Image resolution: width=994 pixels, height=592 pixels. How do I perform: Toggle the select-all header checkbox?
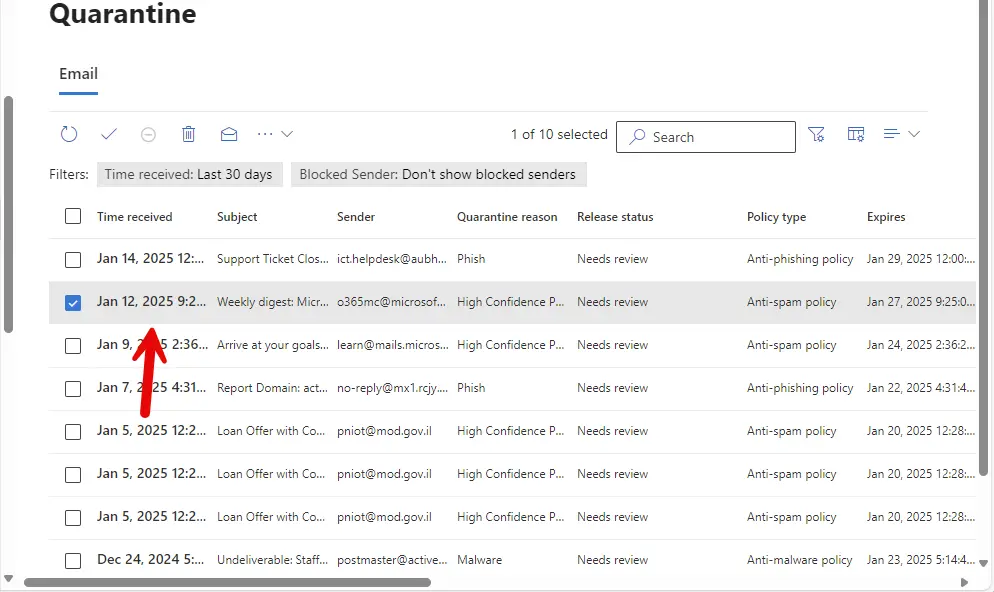tap(73, 216)
